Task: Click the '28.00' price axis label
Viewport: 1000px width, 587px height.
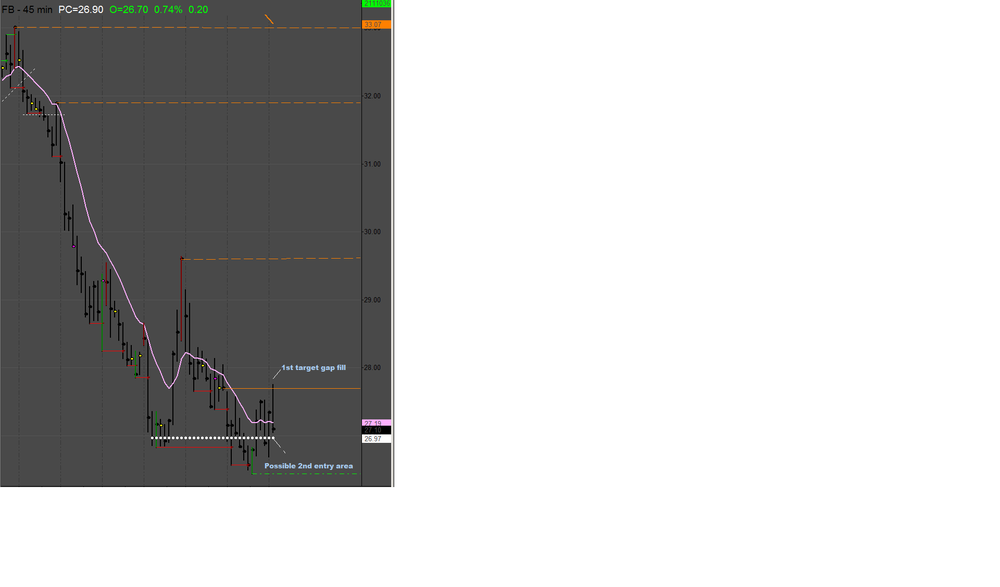Action: coord(372,368)
